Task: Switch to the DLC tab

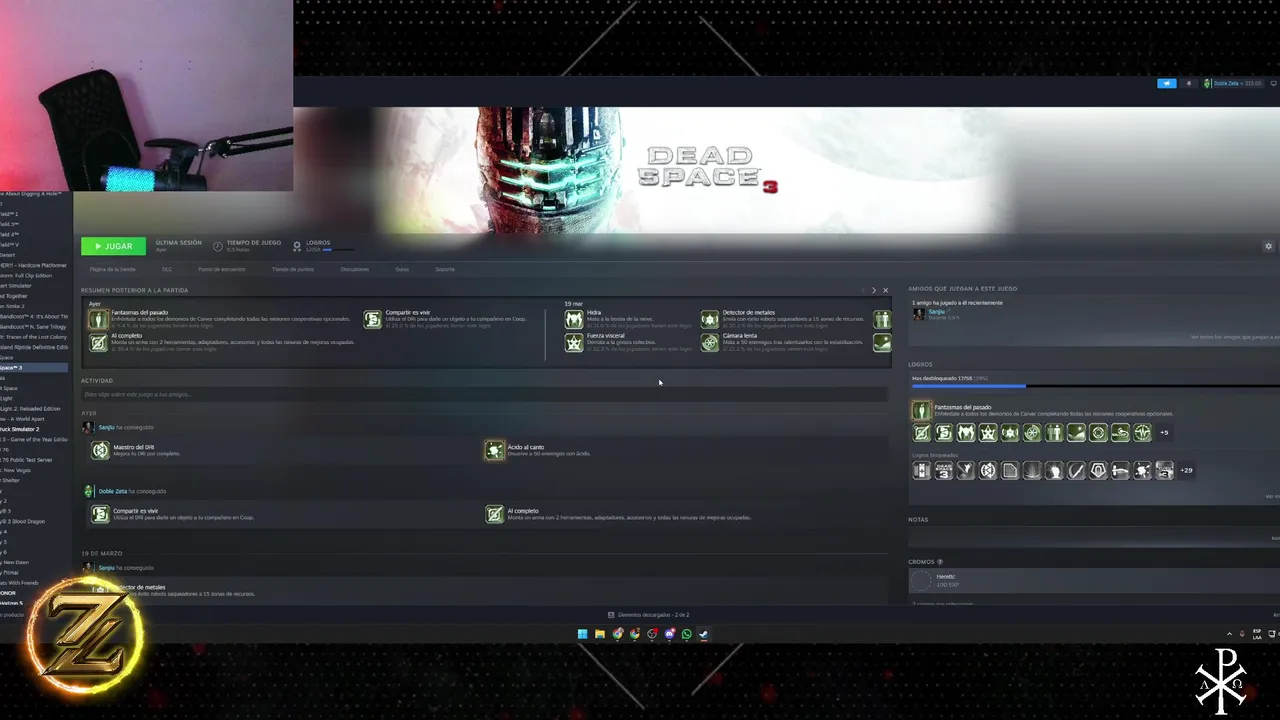Action: [x=167, y=269]
